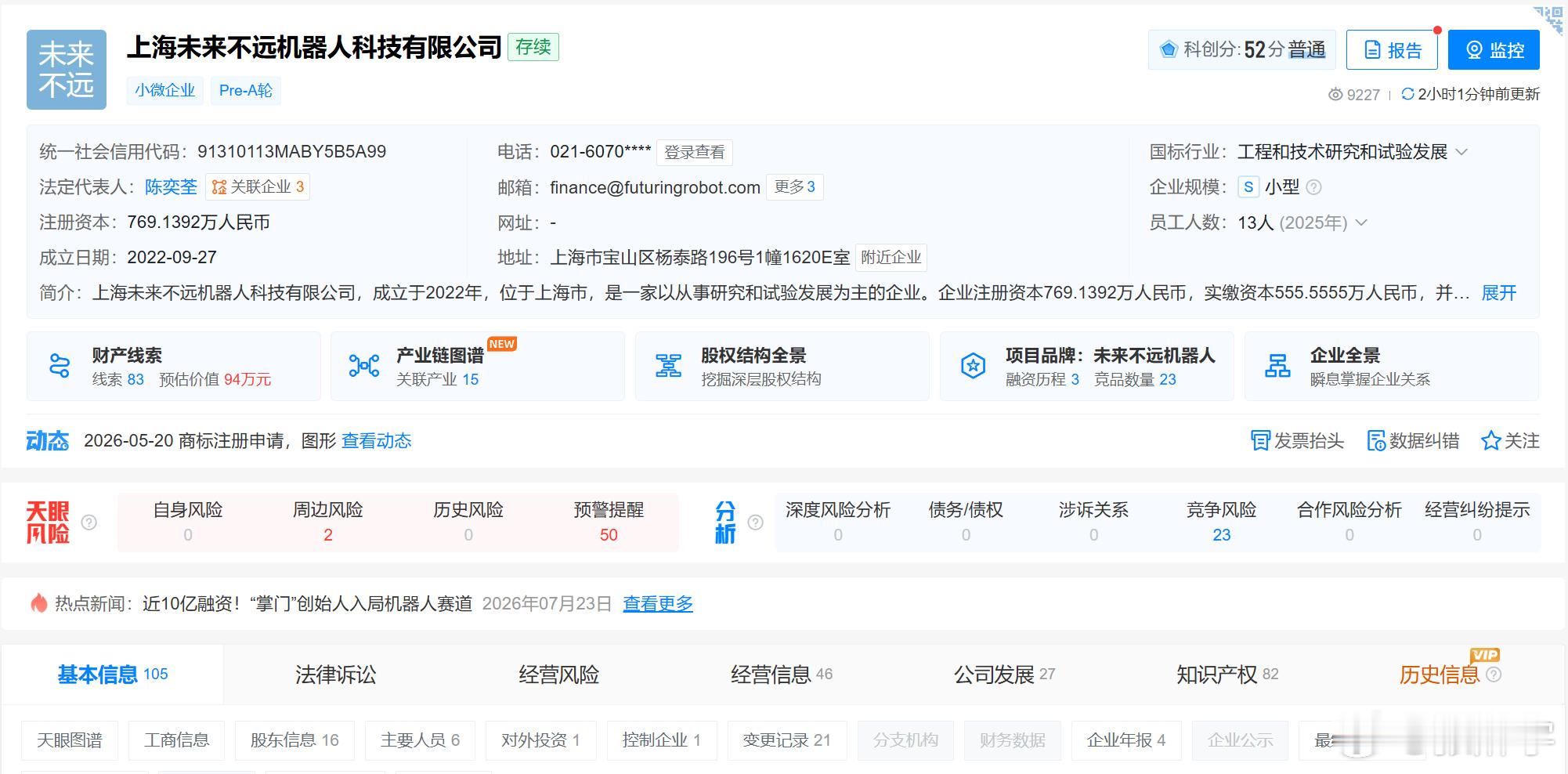Click the 股权结构全景 card icon

669,366
